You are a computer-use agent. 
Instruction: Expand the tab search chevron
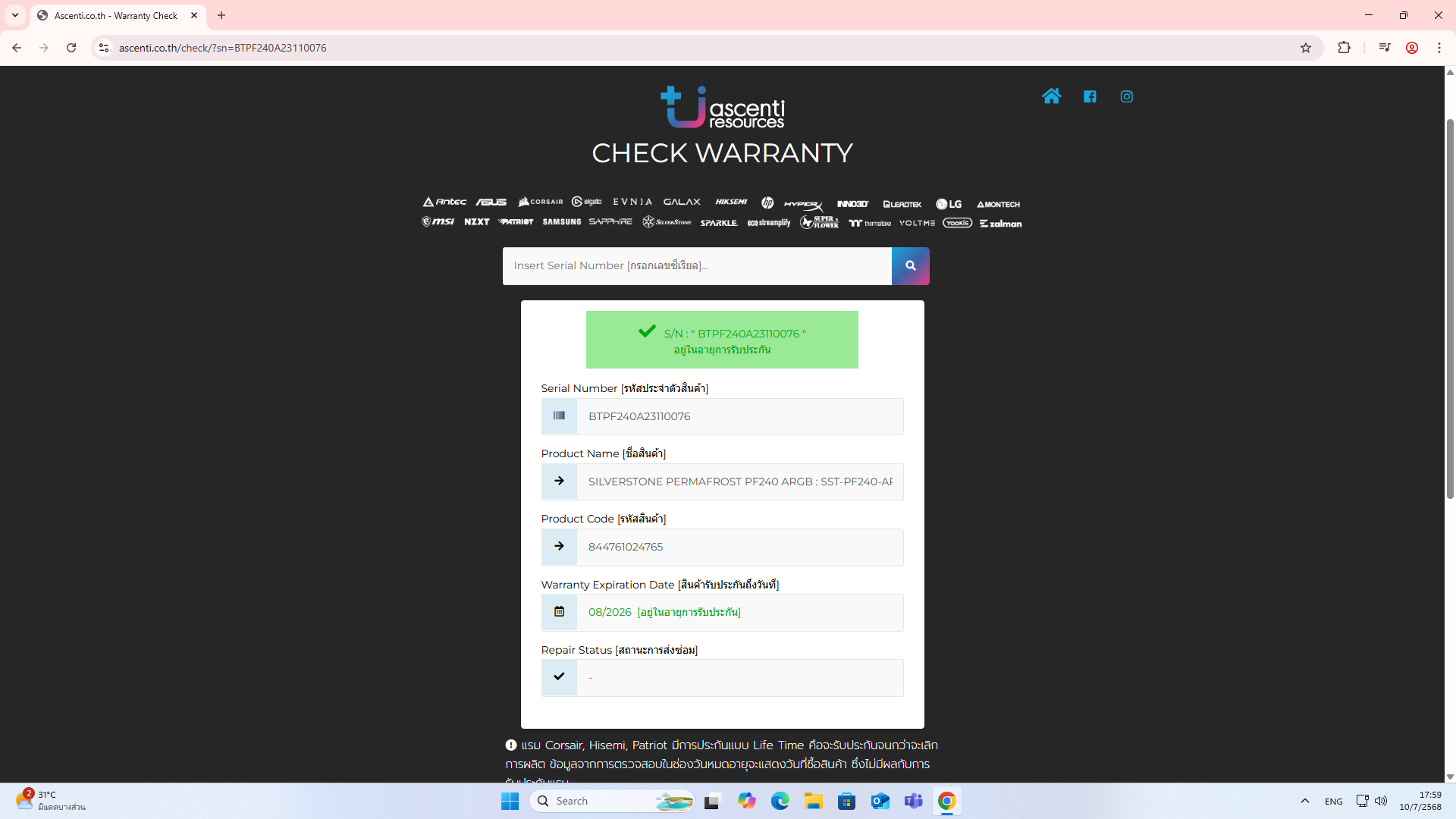(15, 15)
